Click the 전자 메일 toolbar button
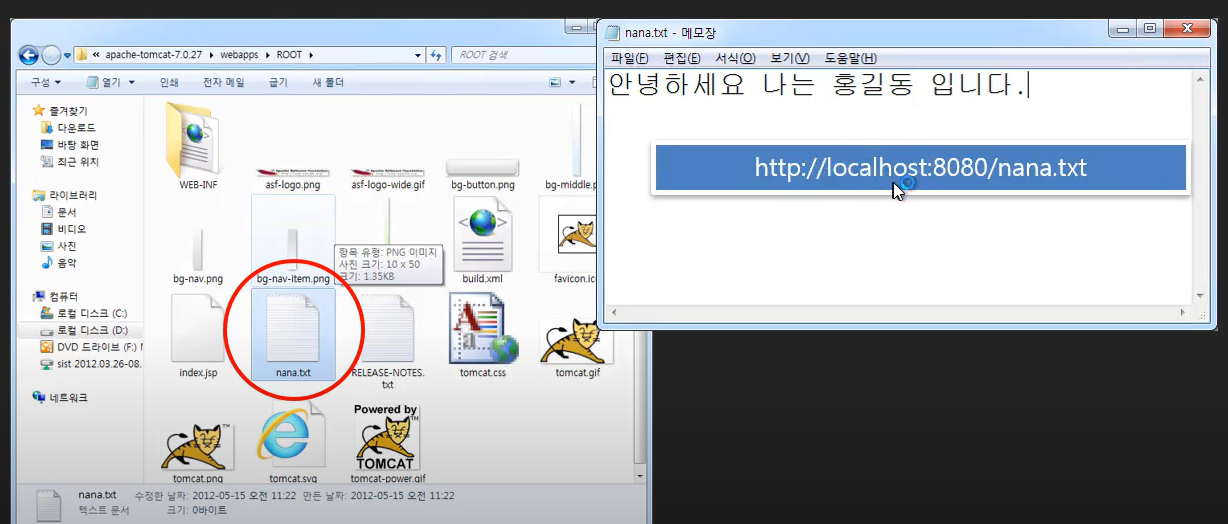This screenshot has width=1228, height=524. [223, 82]
